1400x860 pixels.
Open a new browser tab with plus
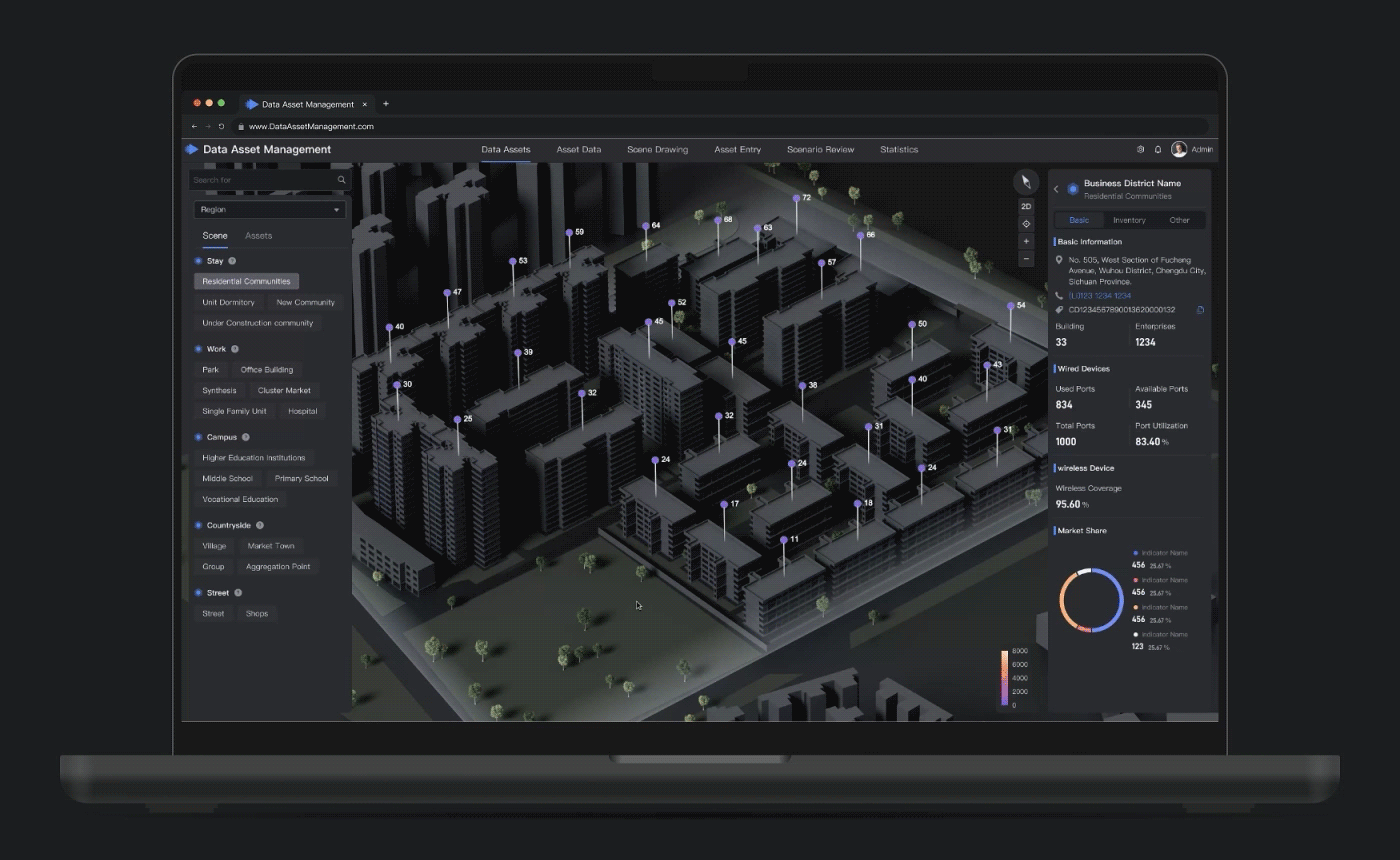click(386, 103)
